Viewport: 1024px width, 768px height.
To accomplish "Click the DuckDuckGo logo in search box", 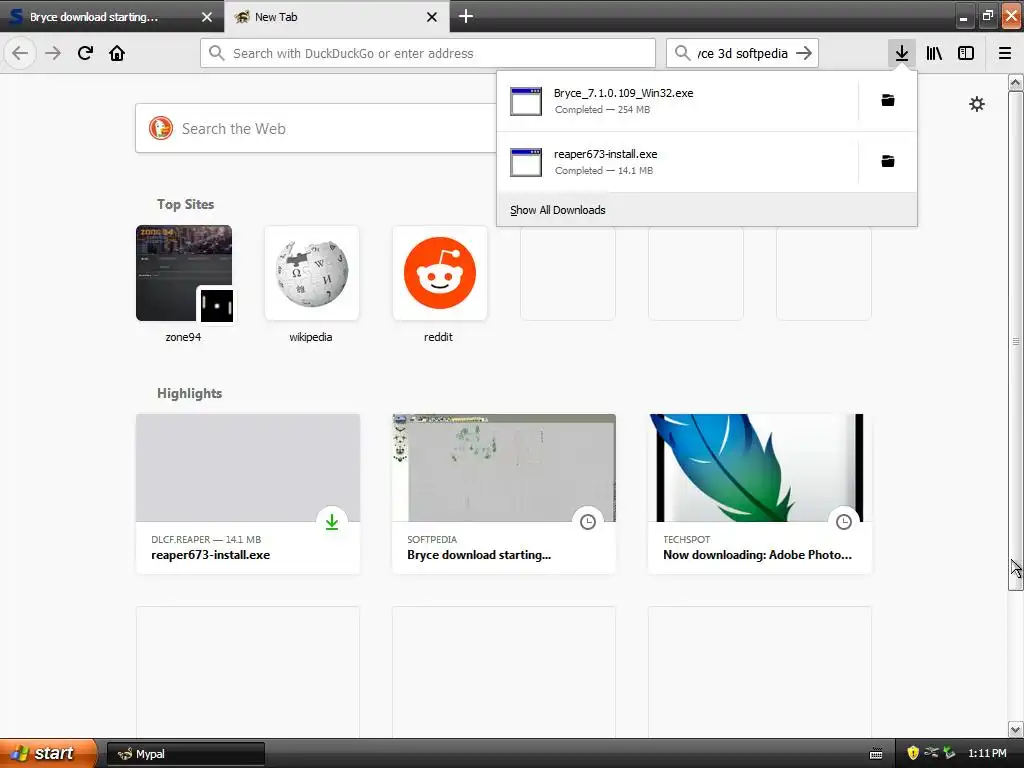I will [161, 128].
